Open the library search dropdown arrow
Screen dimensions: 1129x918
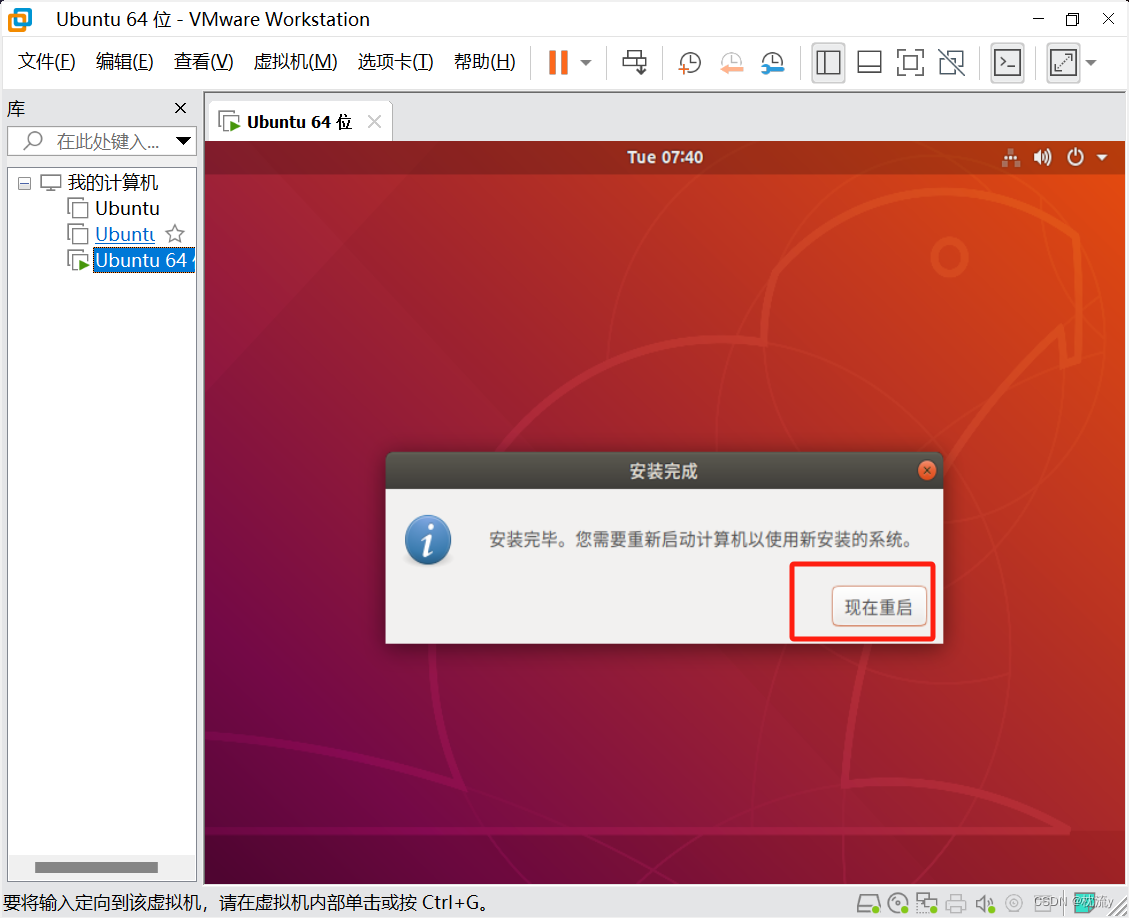[184, 141]
